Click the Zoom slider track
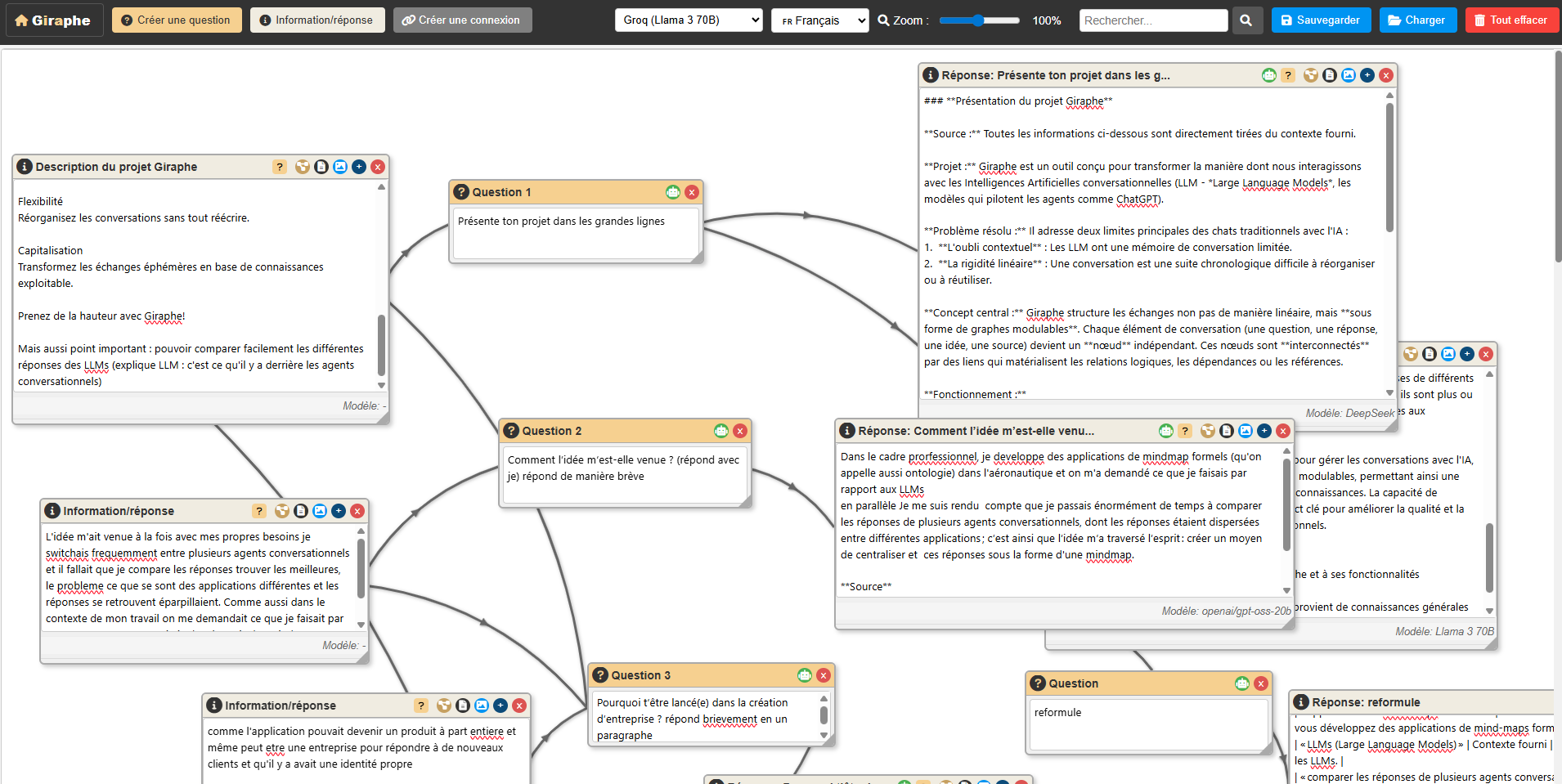This screenshot has height=784, width=1562. (x=979, y=20)
